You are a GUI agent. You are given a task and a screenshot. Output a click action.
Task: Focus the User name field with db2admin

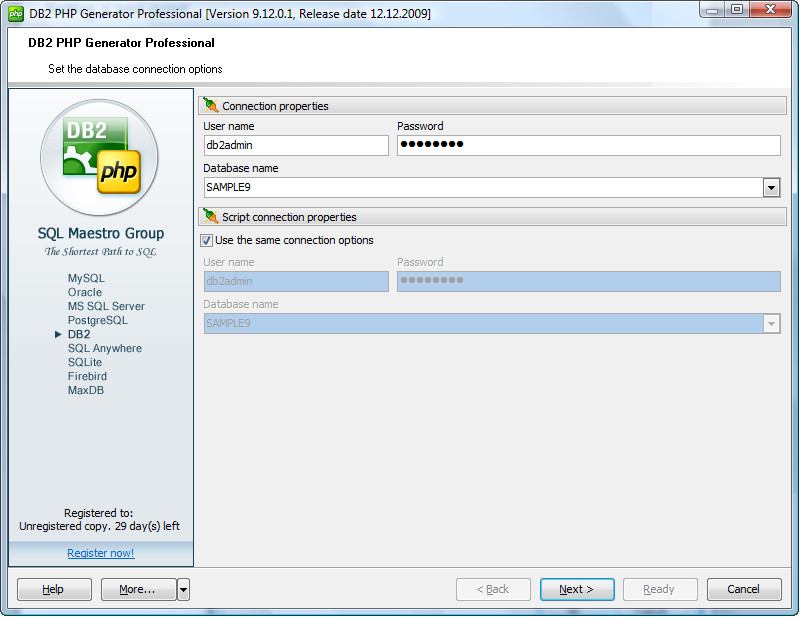tap(296, 145)
